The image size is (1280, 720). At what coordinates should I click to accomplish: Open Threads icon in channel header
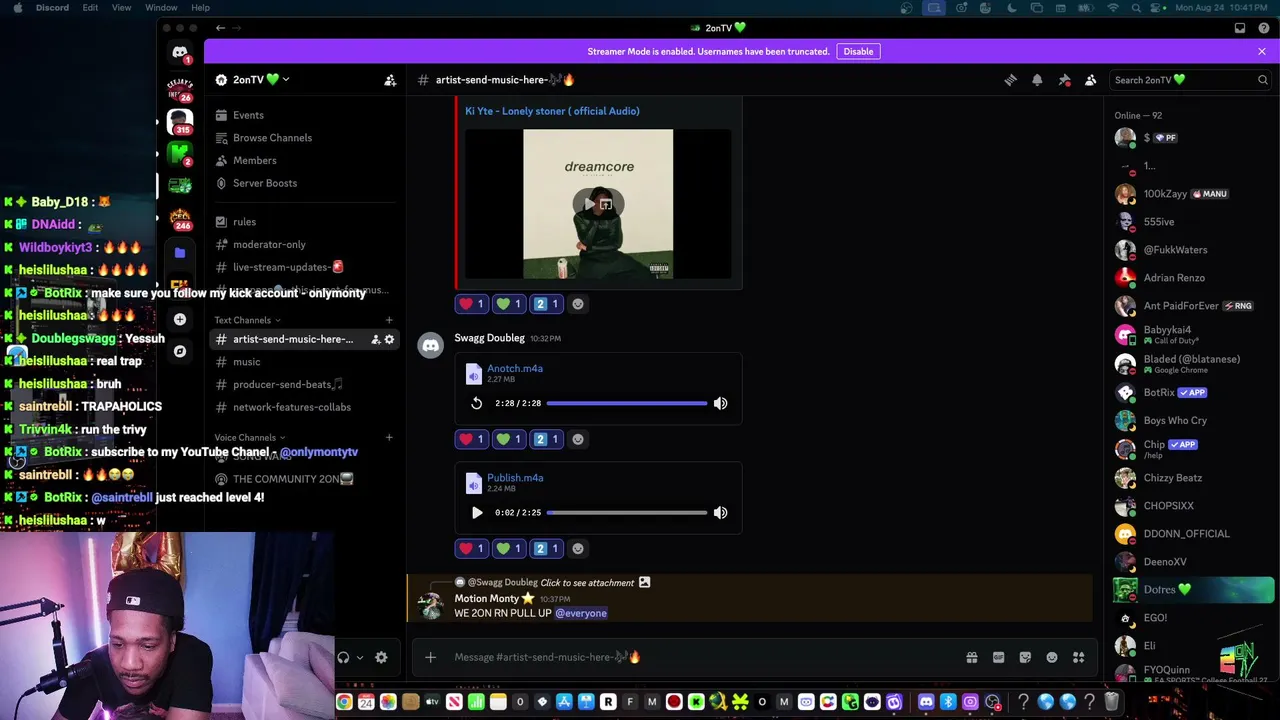[1011, 80]
